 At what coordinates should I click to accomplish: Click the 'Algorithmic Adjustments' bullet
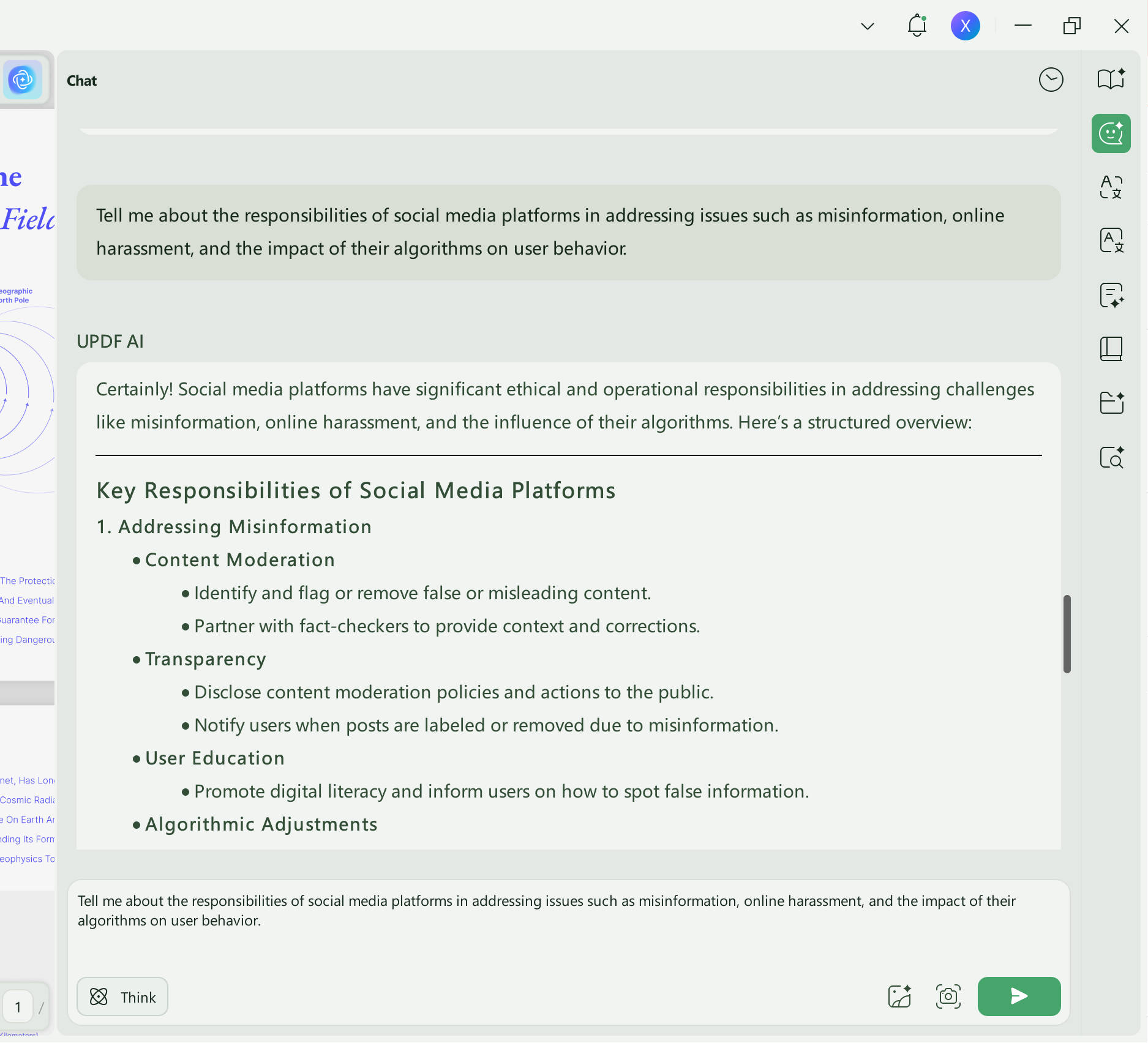261,824
